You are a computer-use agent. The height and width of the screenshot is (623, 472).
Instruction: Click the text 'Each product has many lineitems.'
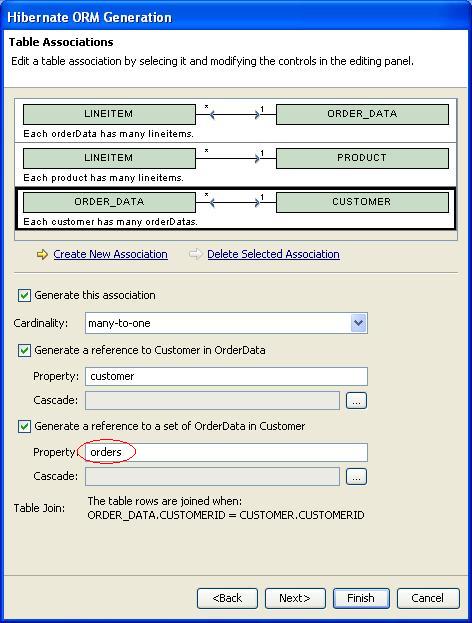click(103, 178)
